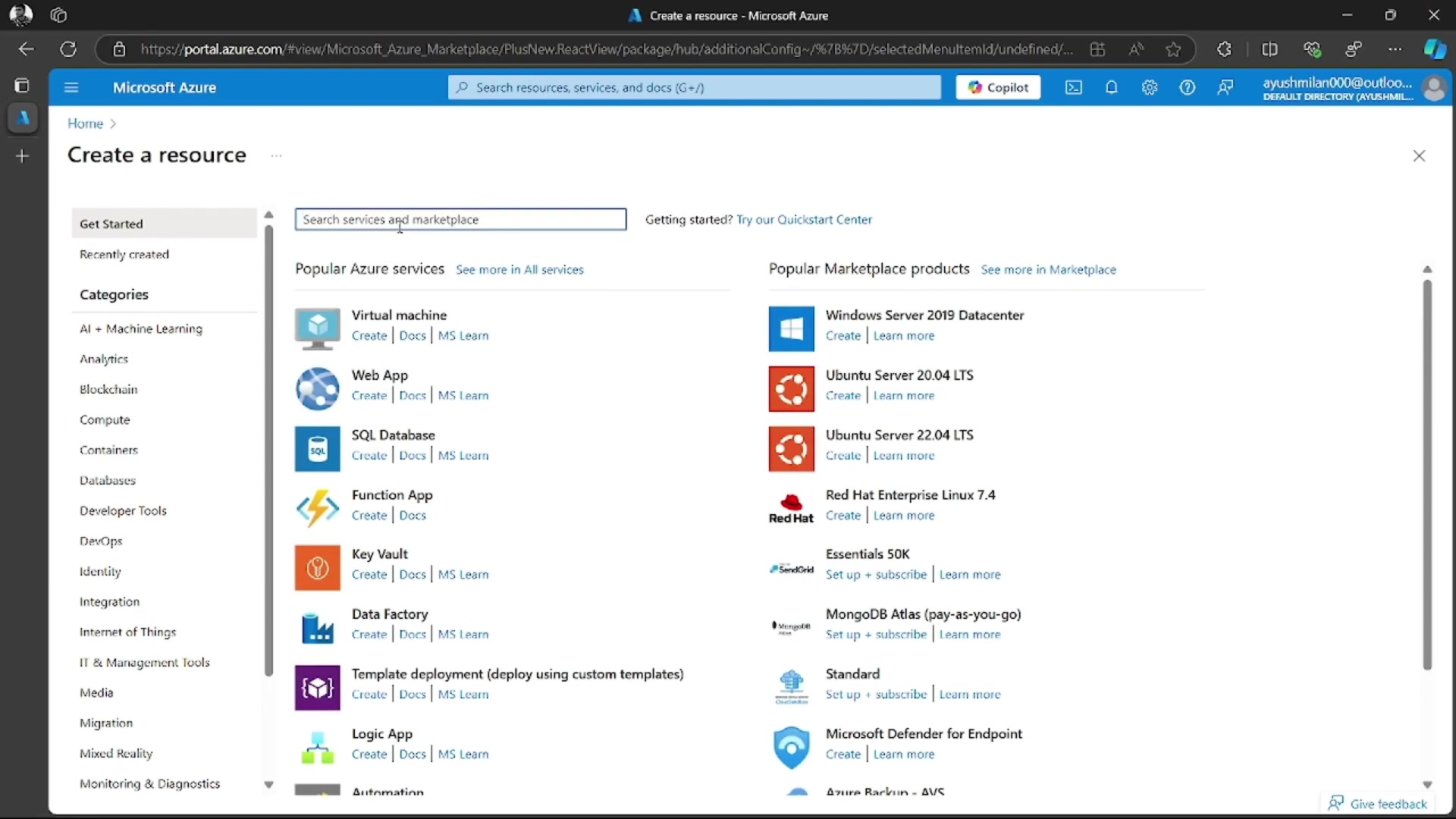Click the MongoDB Atlas logo
The image size is (1456, 819).
click(x=790, y=626)
